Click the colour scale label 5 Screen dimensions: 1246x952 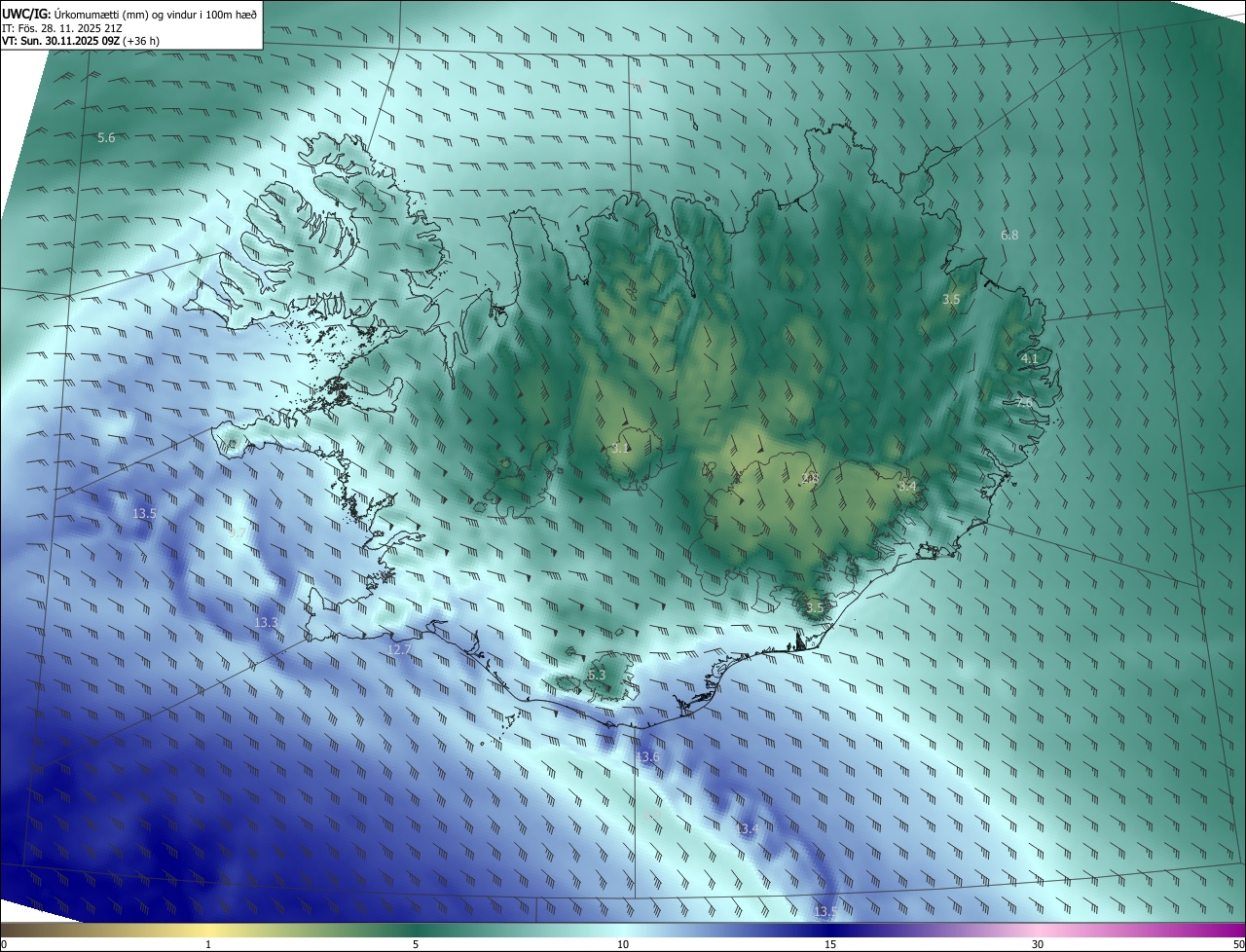(416, 944)
